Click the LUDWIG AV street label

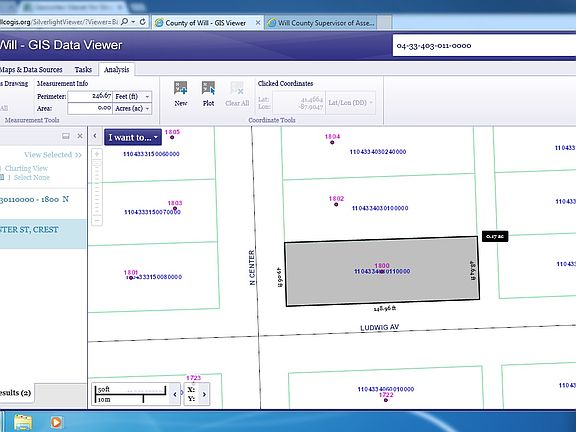379,327
